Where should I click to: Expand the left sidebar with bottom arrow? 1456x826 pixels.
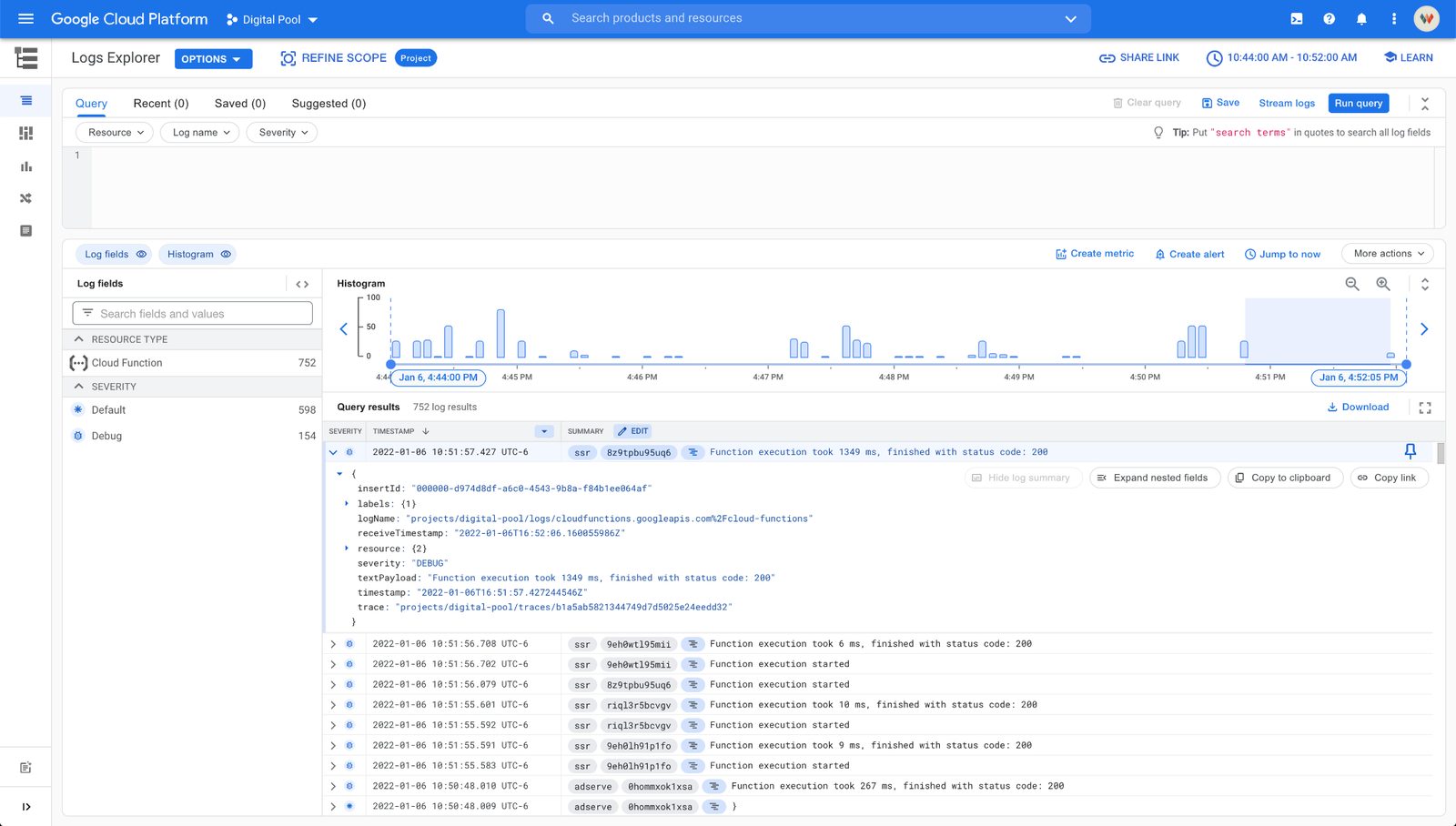click(x=25, y=807)
